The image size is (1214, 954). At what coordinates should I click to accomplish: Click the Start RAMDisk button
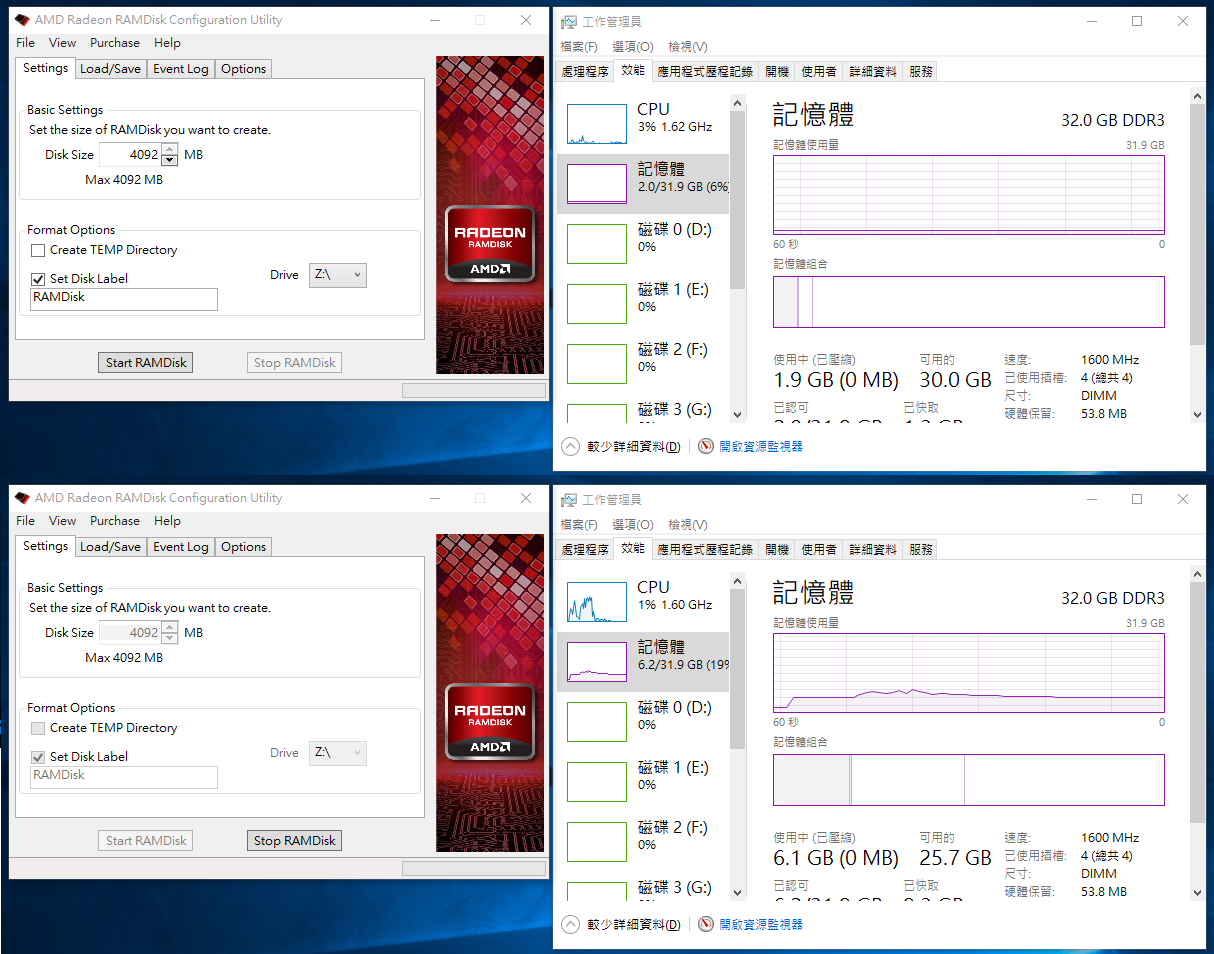(145, 362)
